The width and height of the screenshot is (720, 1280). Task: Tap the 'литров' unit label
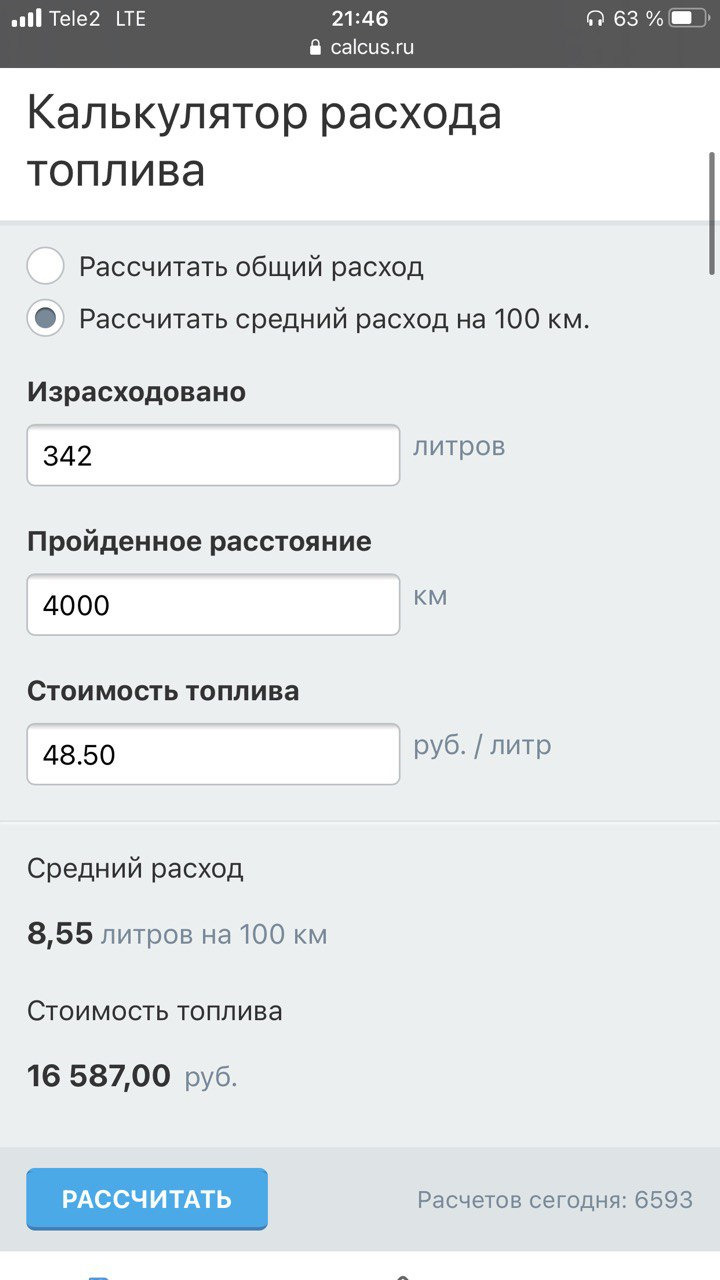pos(459,446)
